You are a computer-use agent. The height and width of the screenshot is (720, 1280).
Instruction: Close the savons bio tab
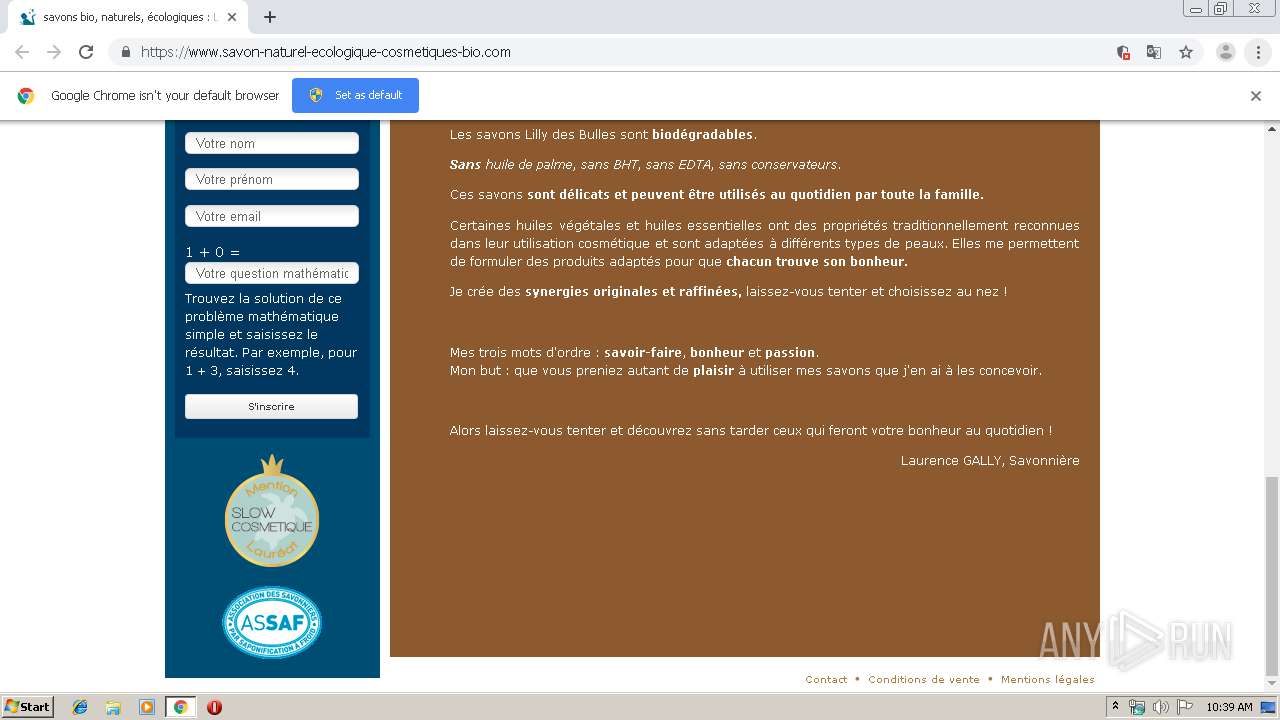pos(233,17)
